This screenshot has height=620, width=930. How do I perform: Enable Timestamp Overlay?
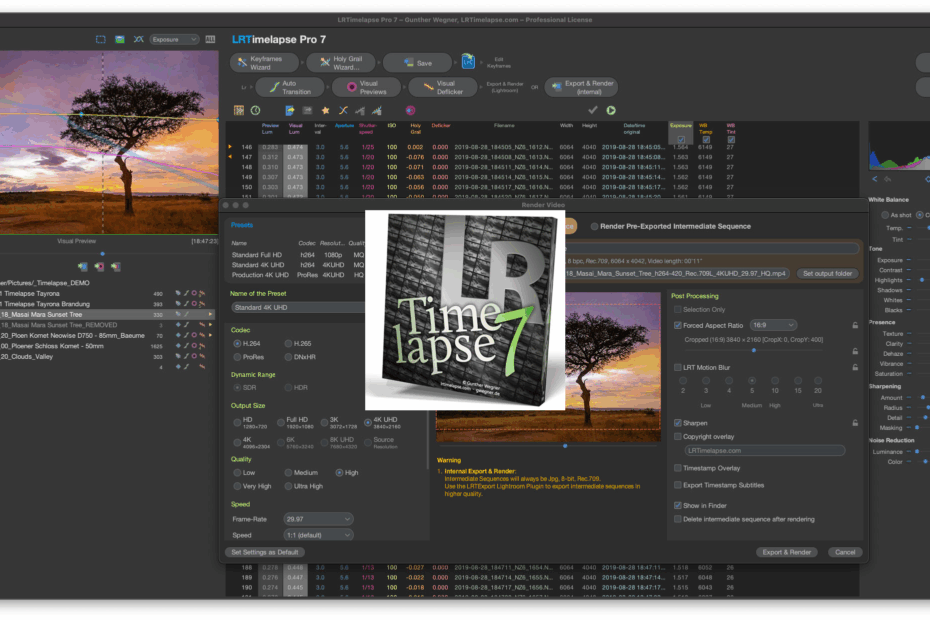(x=677, y=468)
